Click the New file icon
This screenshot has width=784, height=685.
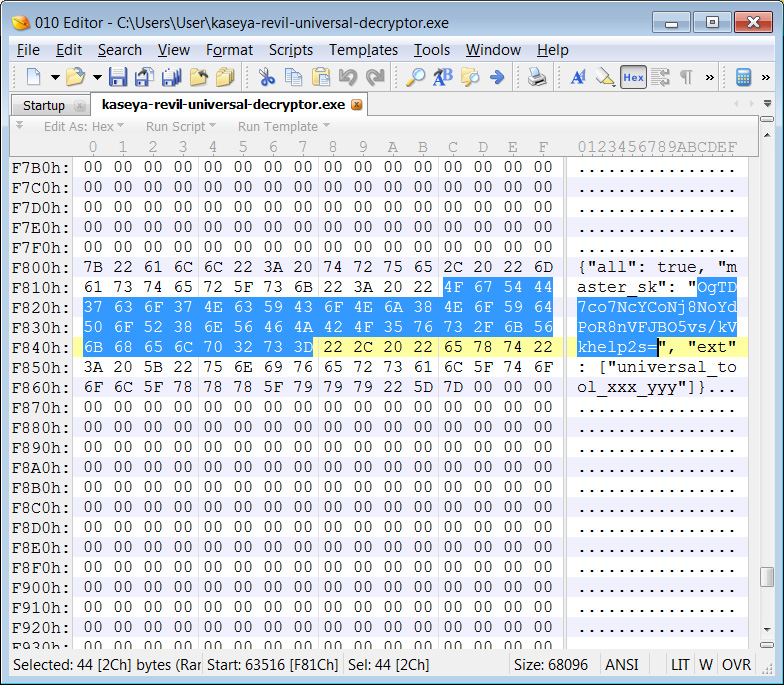tap(34, 77)
